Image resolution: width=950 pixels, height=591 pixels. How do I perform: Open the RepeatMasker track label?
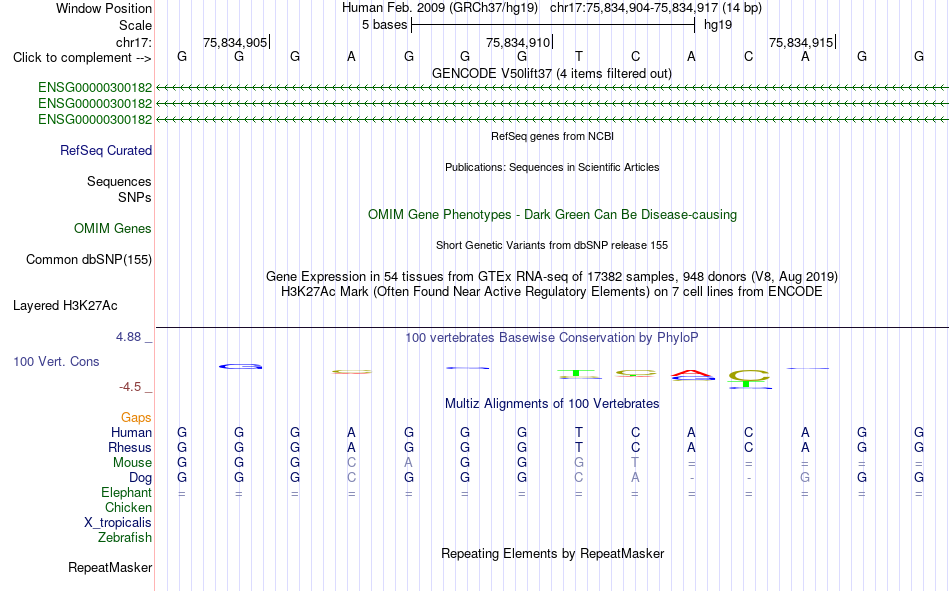[x=110, y=567]
